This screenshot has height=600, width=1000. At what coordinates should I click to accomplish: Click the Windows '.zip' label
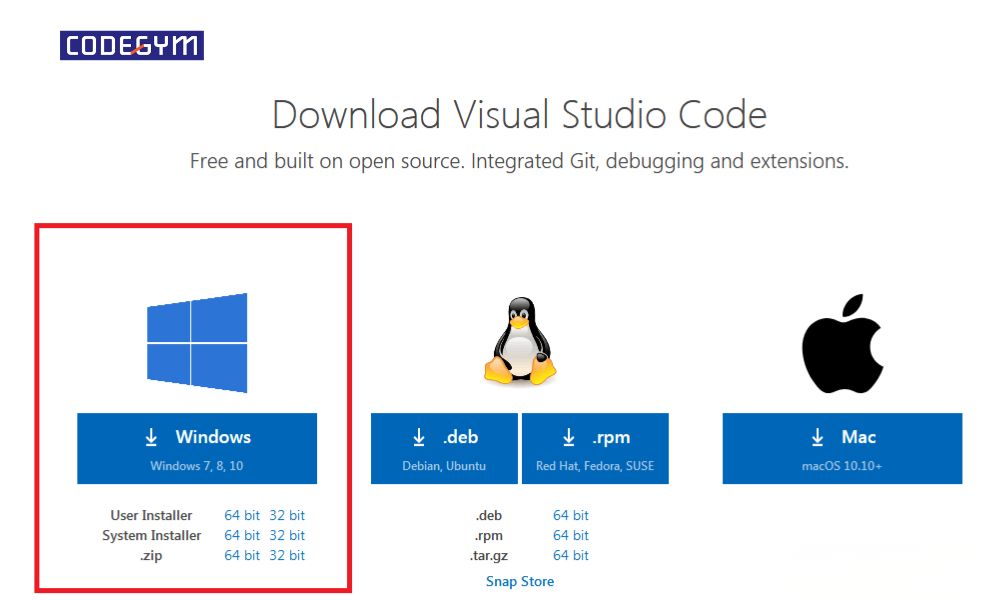tap(151, 556)
